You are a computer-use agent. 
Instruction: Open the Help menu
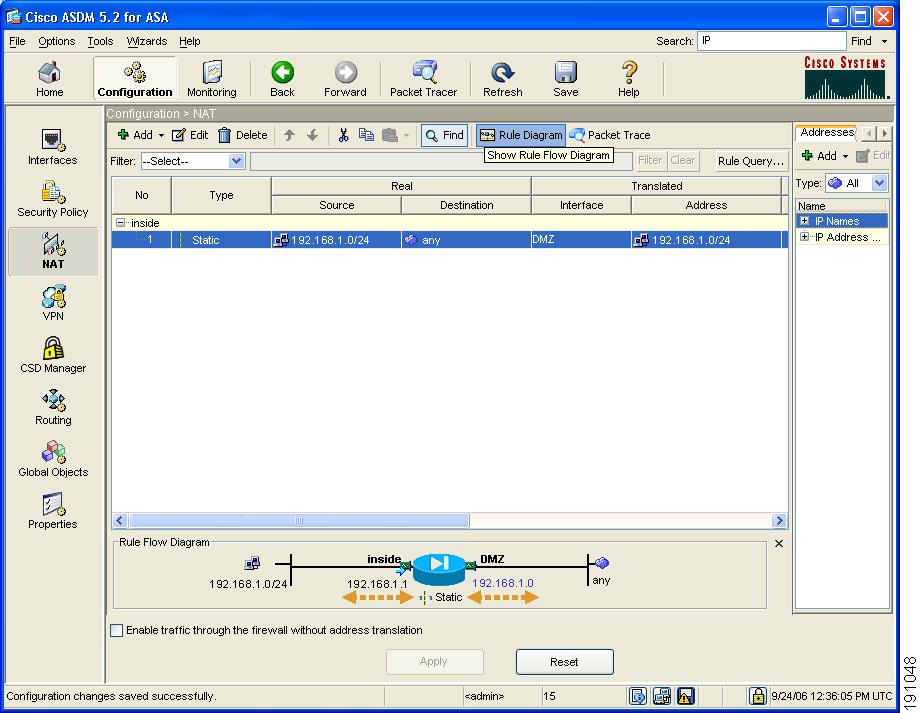click(190, 41)
